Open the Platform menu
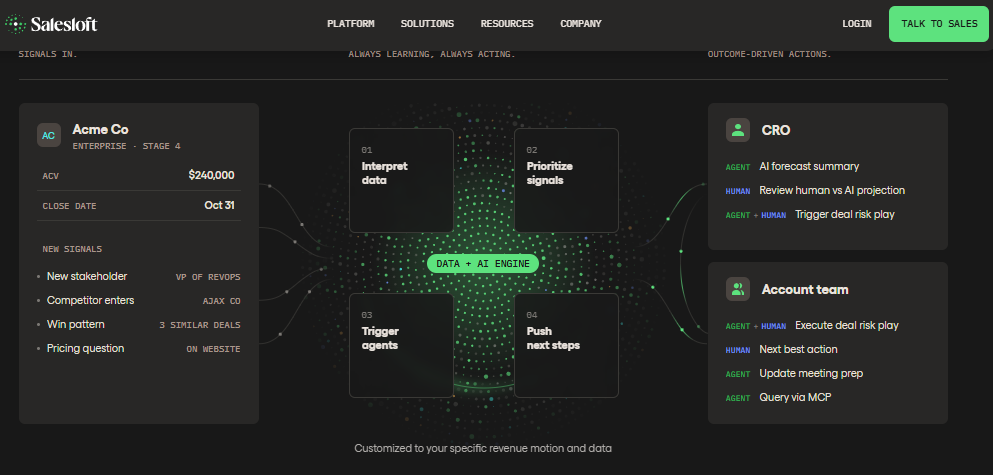993x475 pixels. pyautogui.click(x=351, y=23)
